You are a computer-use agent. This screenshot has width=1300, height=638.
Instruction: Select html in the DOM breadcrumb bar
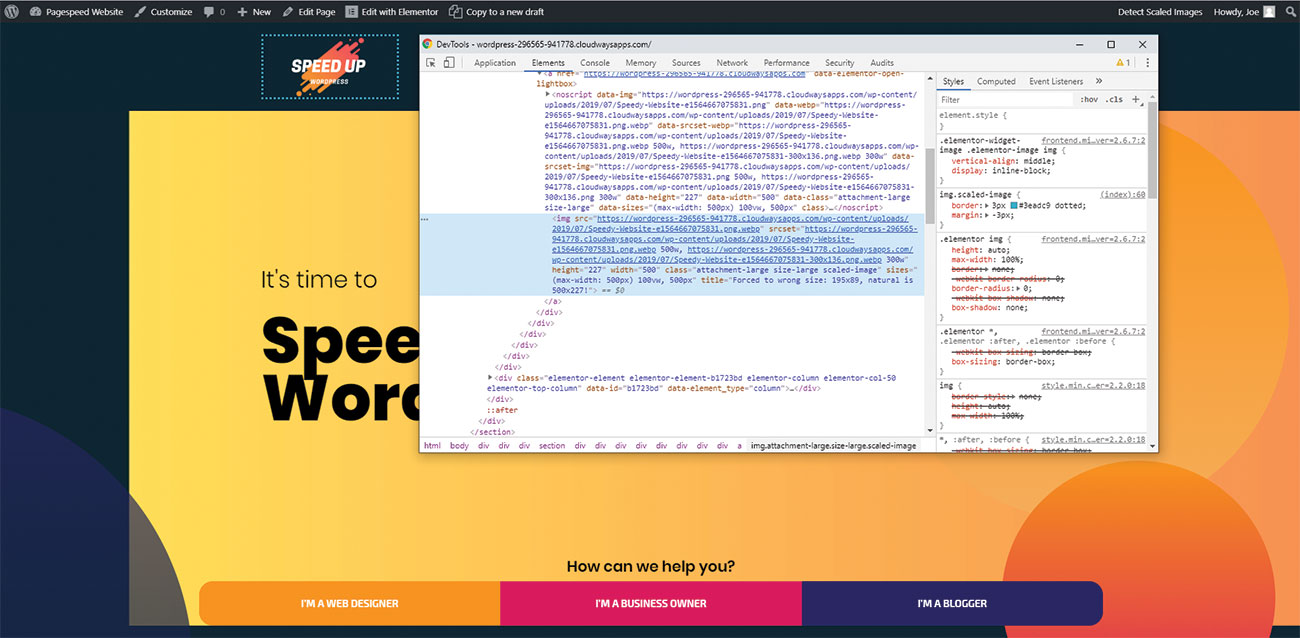(x=432, y=446)
